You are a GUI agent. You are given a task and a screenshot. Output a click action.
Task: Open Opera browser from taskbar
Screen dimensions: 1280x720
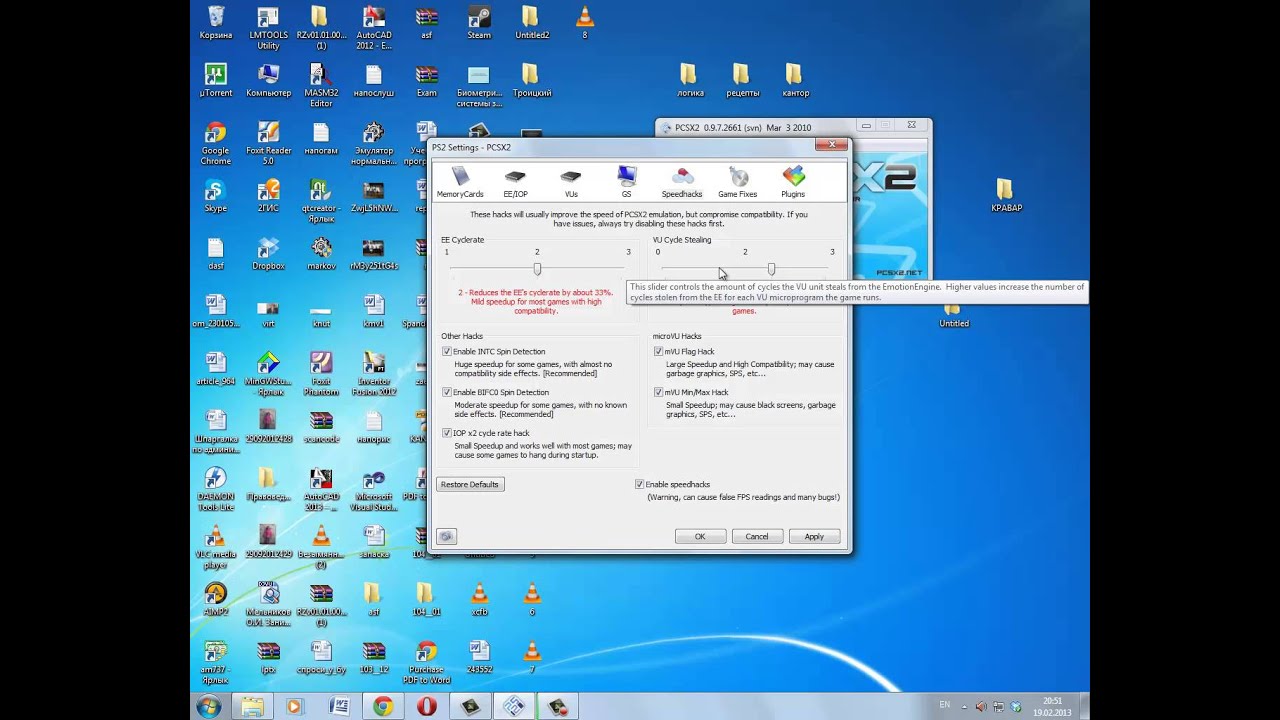427,706
